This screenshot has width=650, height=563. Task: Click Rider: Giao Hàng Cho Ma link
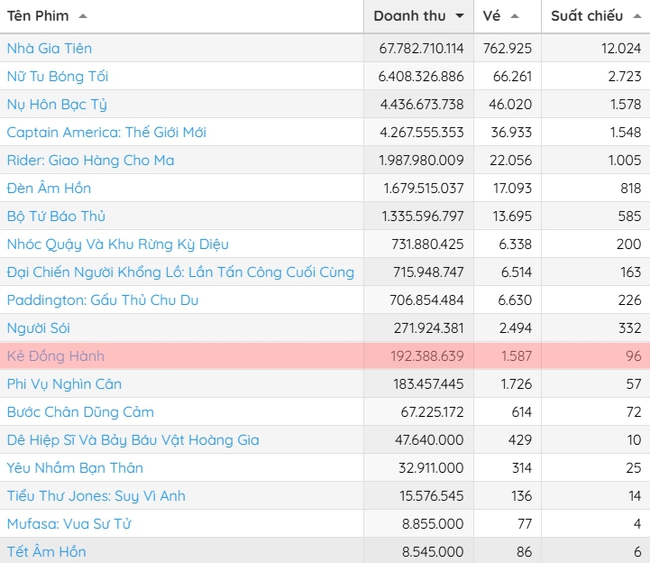click(x=90, y=160)
